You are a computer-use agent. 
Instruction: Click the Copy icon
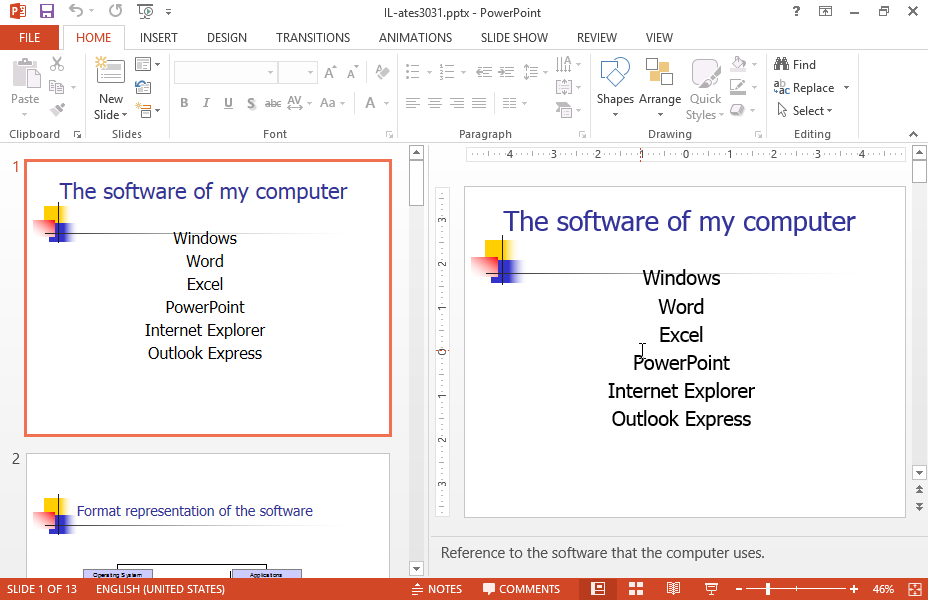coord(57,87)
